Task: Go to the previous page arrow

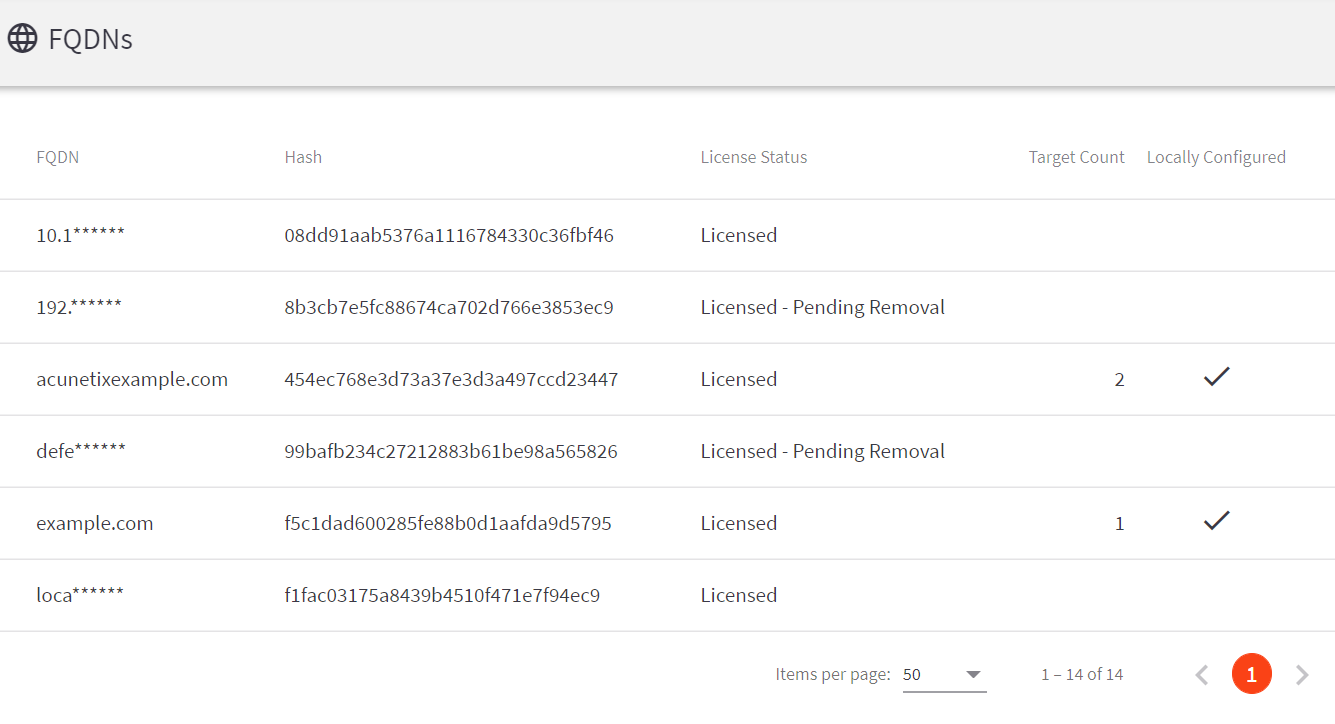Action: [x=1202, y=675]
